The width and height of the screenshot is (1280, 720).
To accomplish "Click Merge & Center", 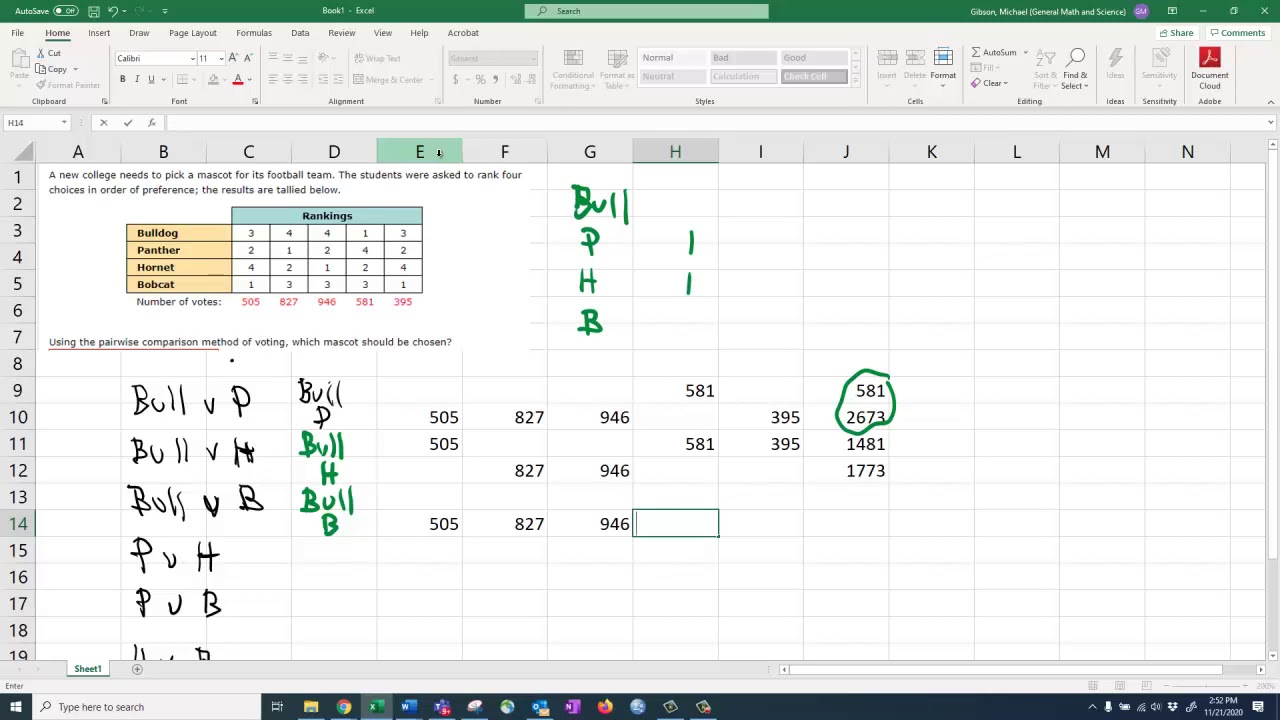I will 388,80.
